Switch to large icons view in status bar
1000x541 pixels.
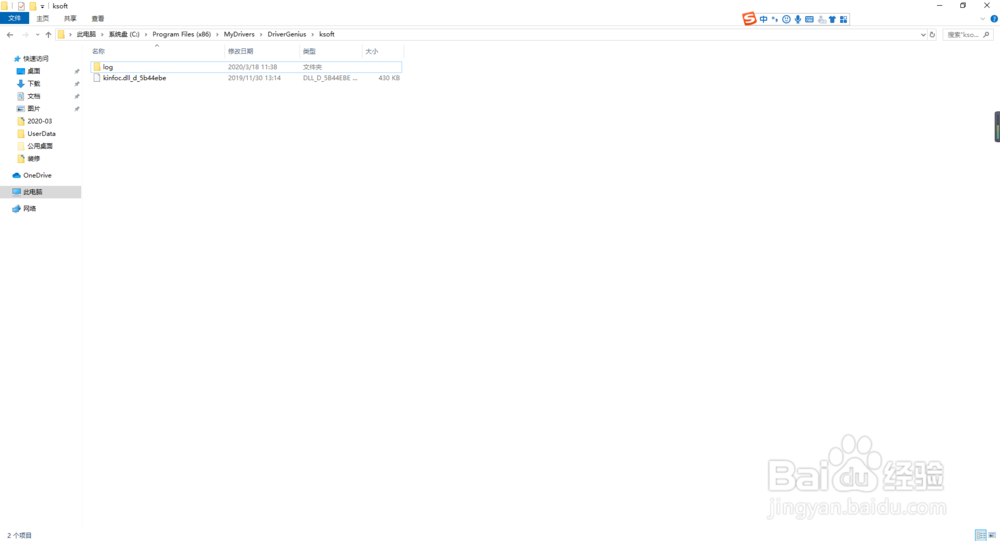pyautogui.click(x=992, y=535)
